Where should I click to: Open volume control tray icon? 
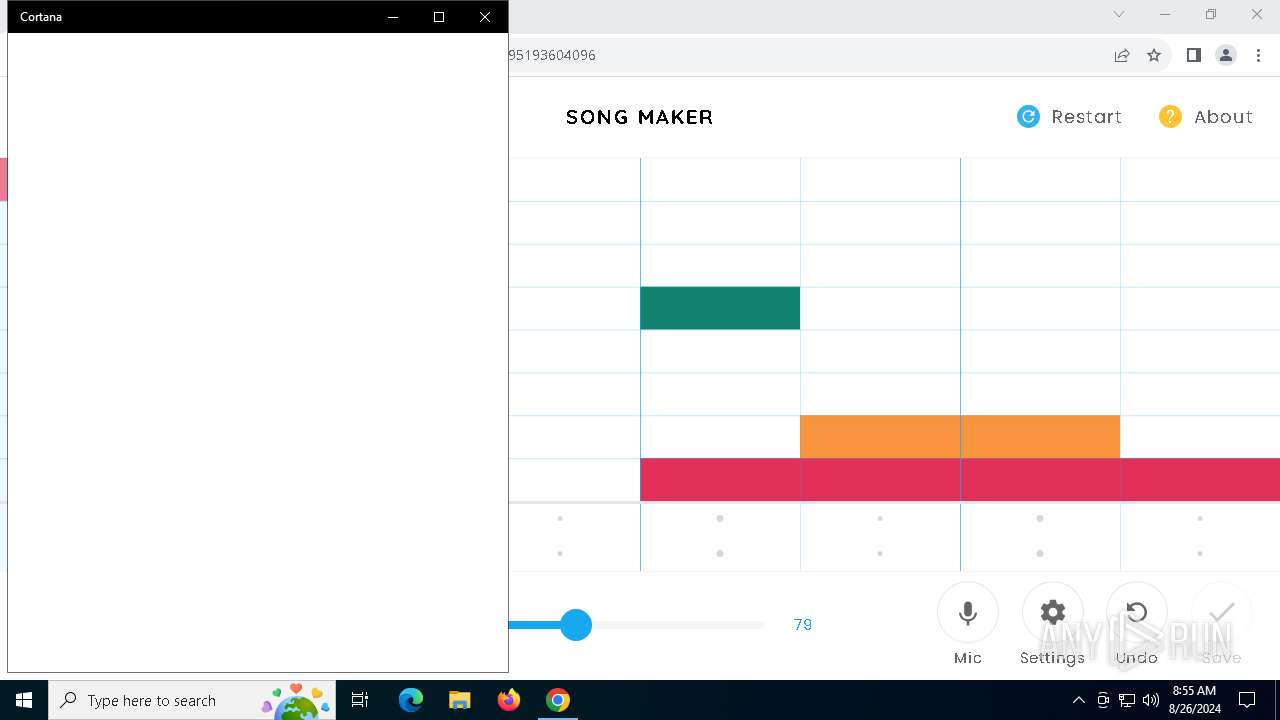pyautogui.click(x=1151, y=700)
